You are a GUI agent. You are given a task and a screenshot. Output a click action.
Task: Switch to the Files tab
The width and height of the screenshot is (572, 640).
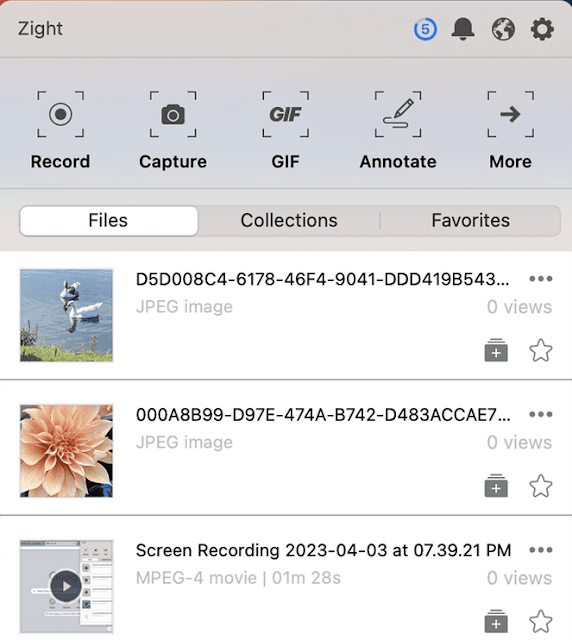pyautogui.click(x=109, y=221)
